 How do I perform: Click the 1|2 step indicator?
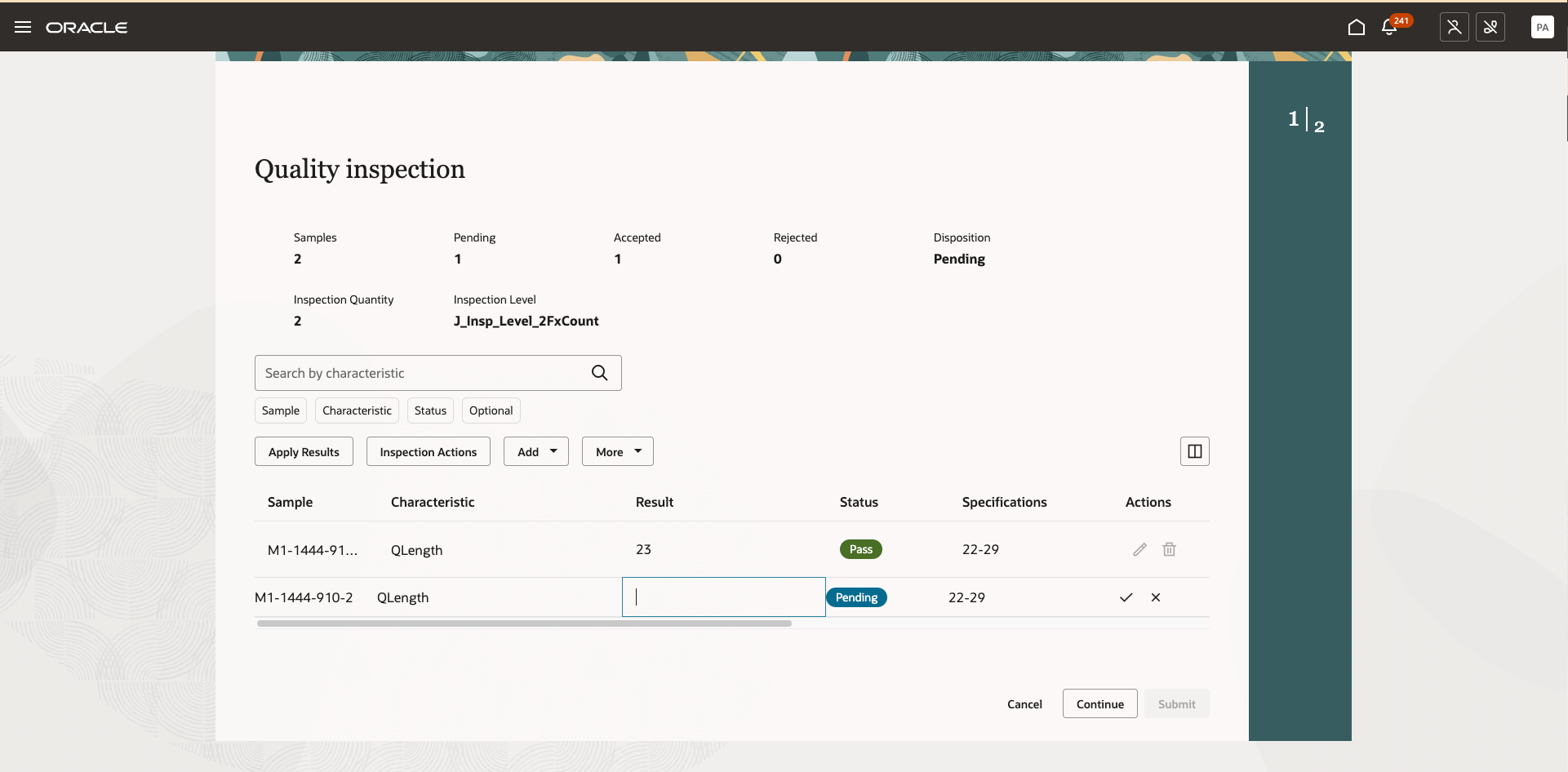tap(1306, 121)
